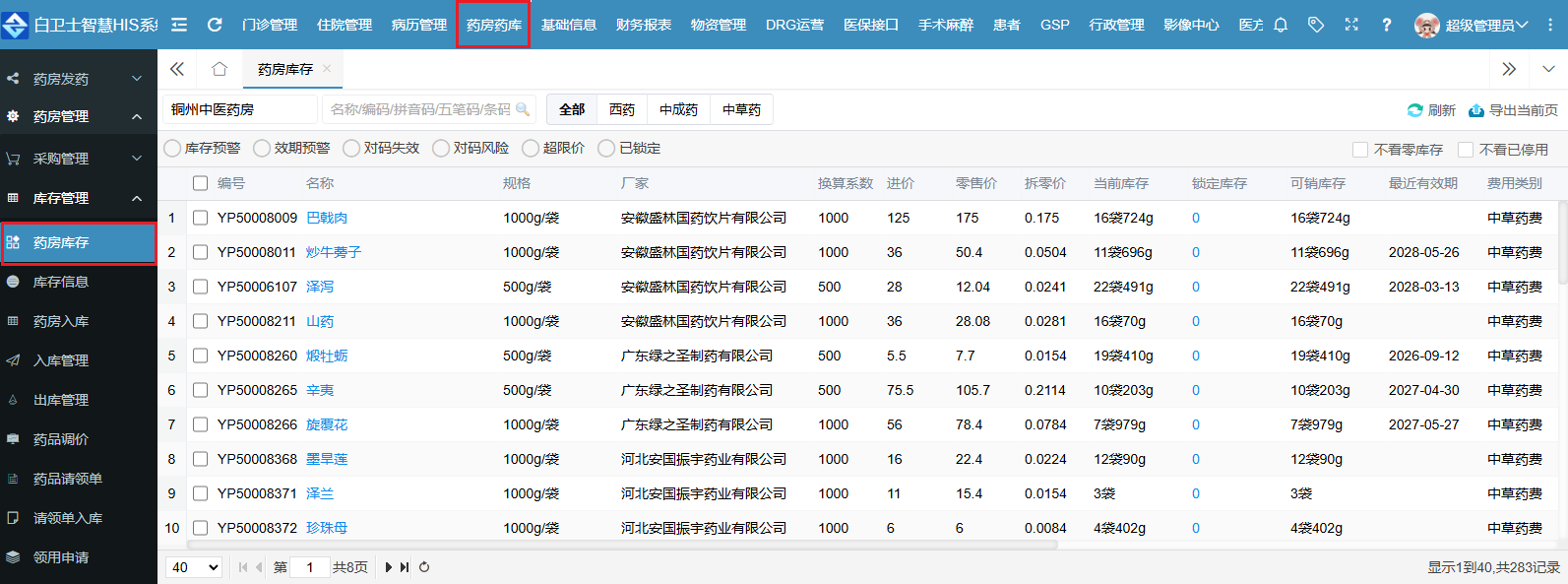Open 住院管理 in the top menu
This screenshot has width=1568, height=584.
click(x=345, y=25)
